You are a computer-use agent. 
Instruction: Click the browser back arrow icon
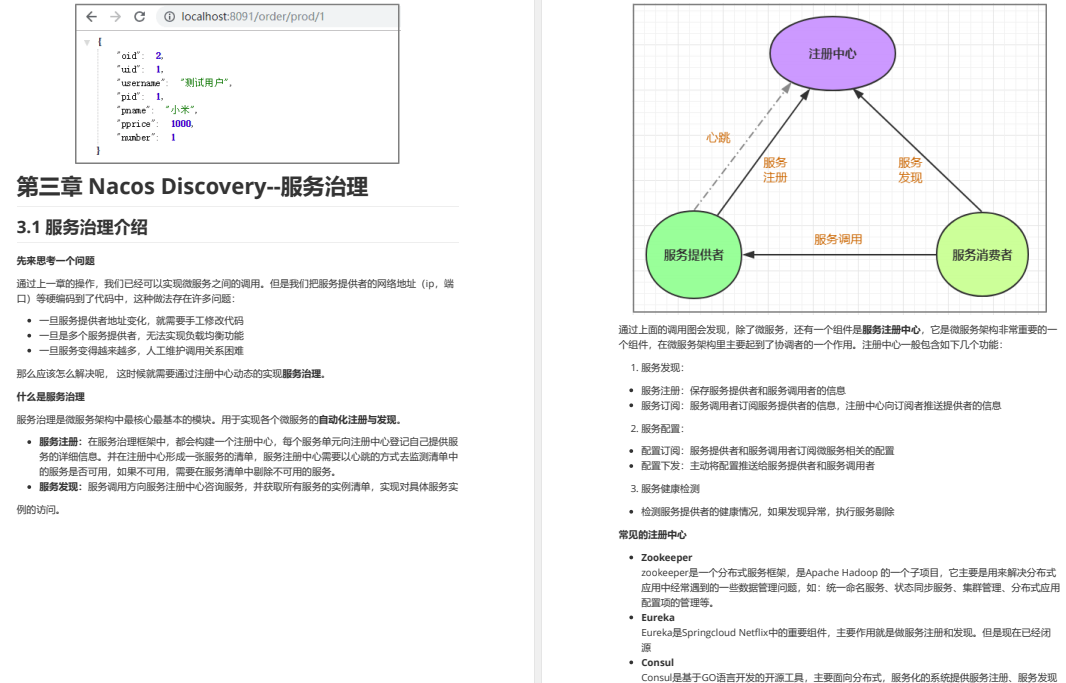pos(92,17)
